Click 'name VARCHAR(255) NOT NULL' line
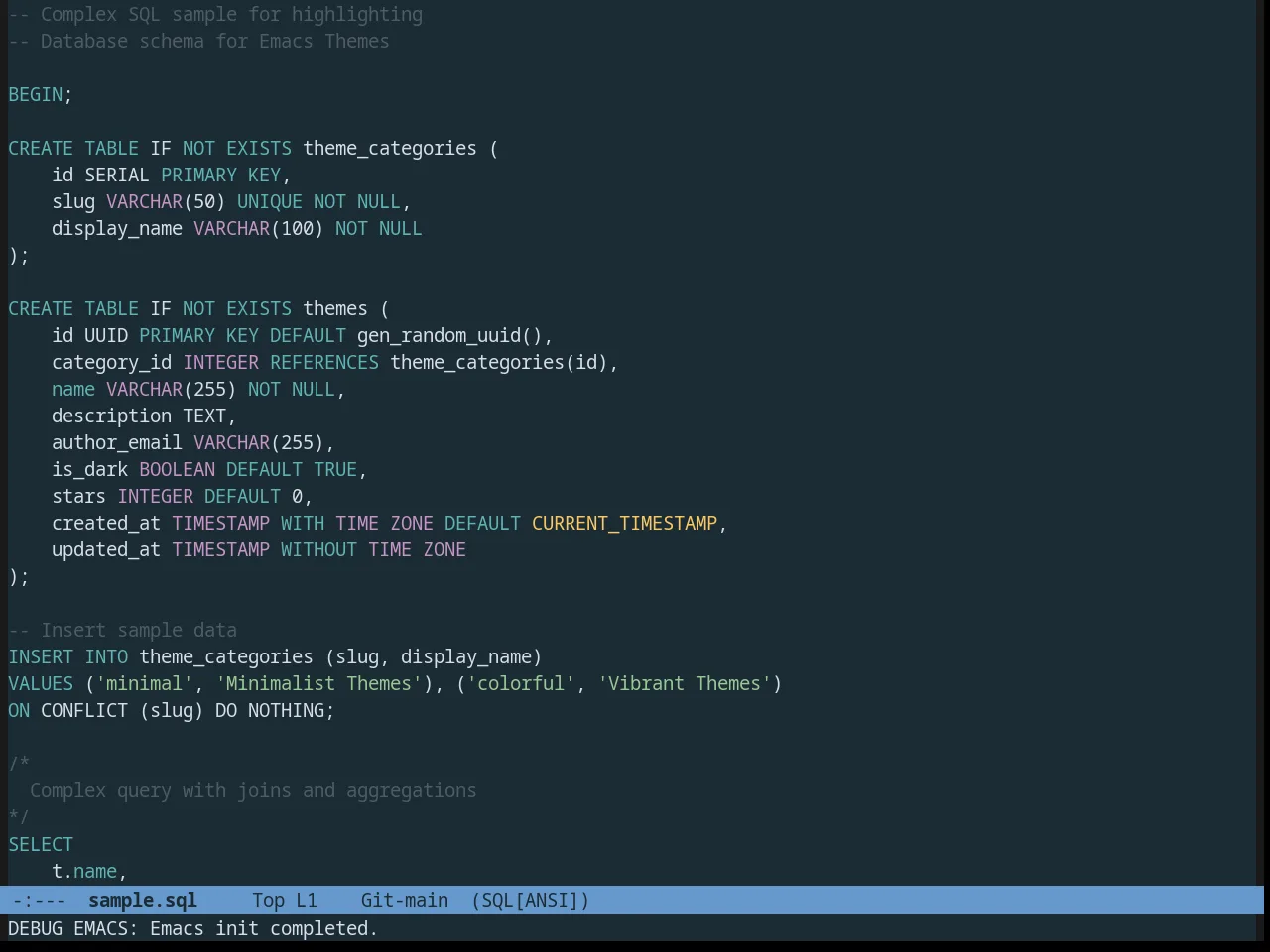 point(198,389)
